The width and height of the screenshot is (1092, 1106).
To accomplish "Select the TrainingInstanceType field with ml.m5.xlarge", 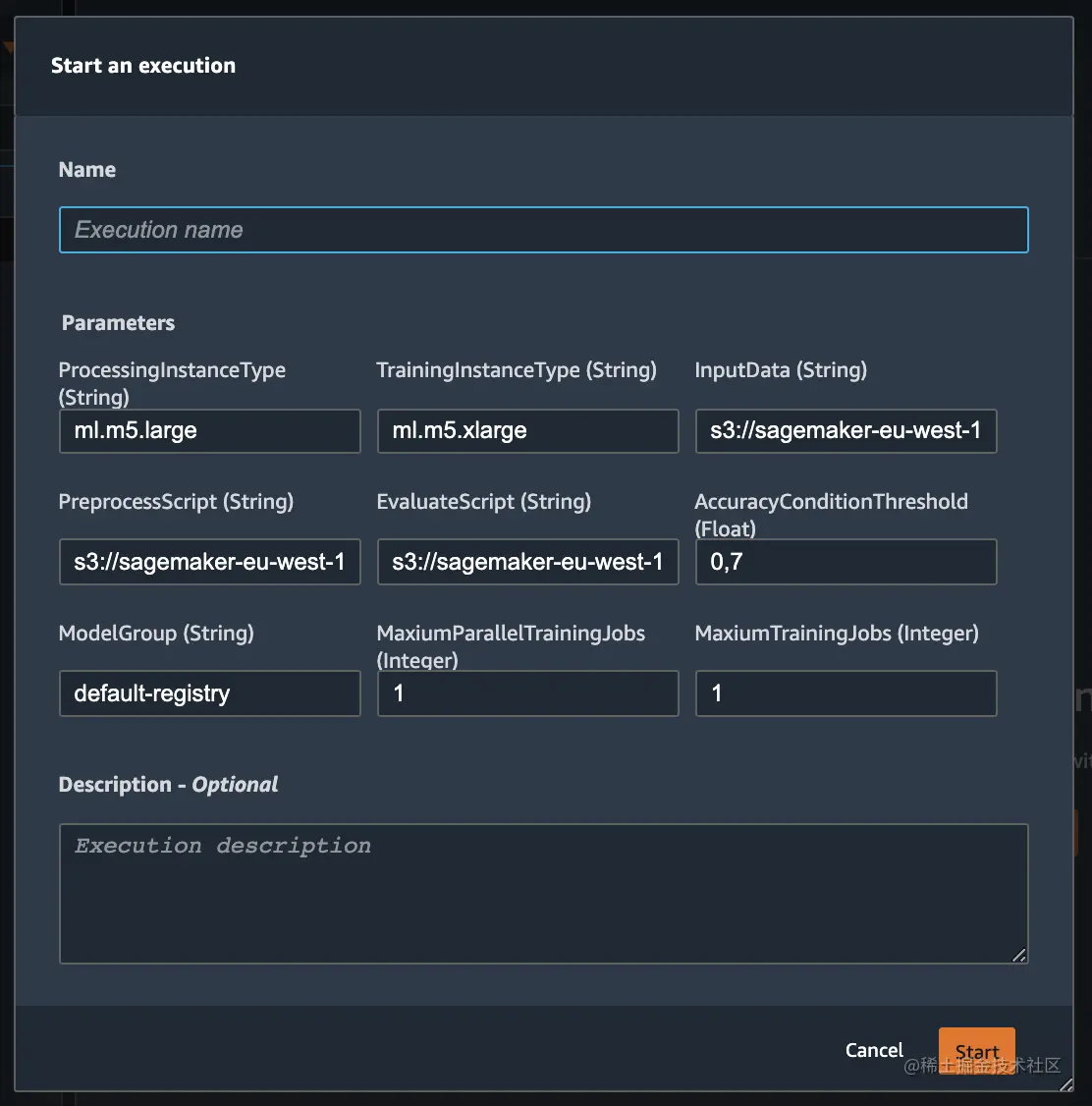I will tap(527, 431).
